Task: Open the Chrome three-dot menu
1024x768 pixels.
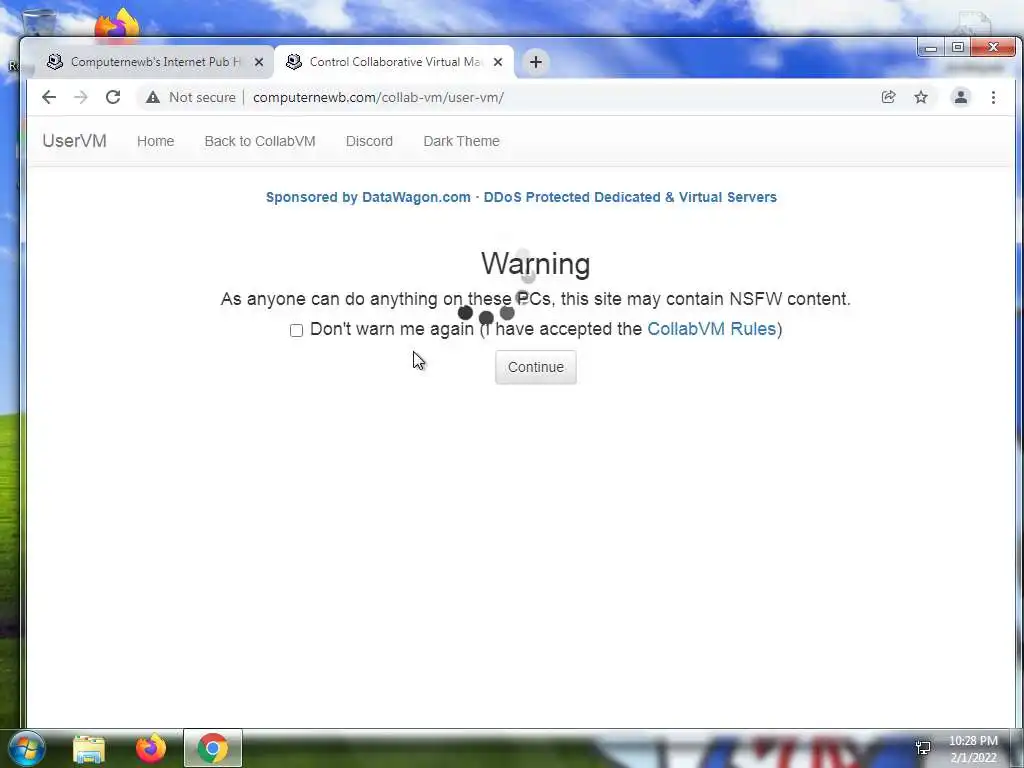Action: tap(993, 97)
